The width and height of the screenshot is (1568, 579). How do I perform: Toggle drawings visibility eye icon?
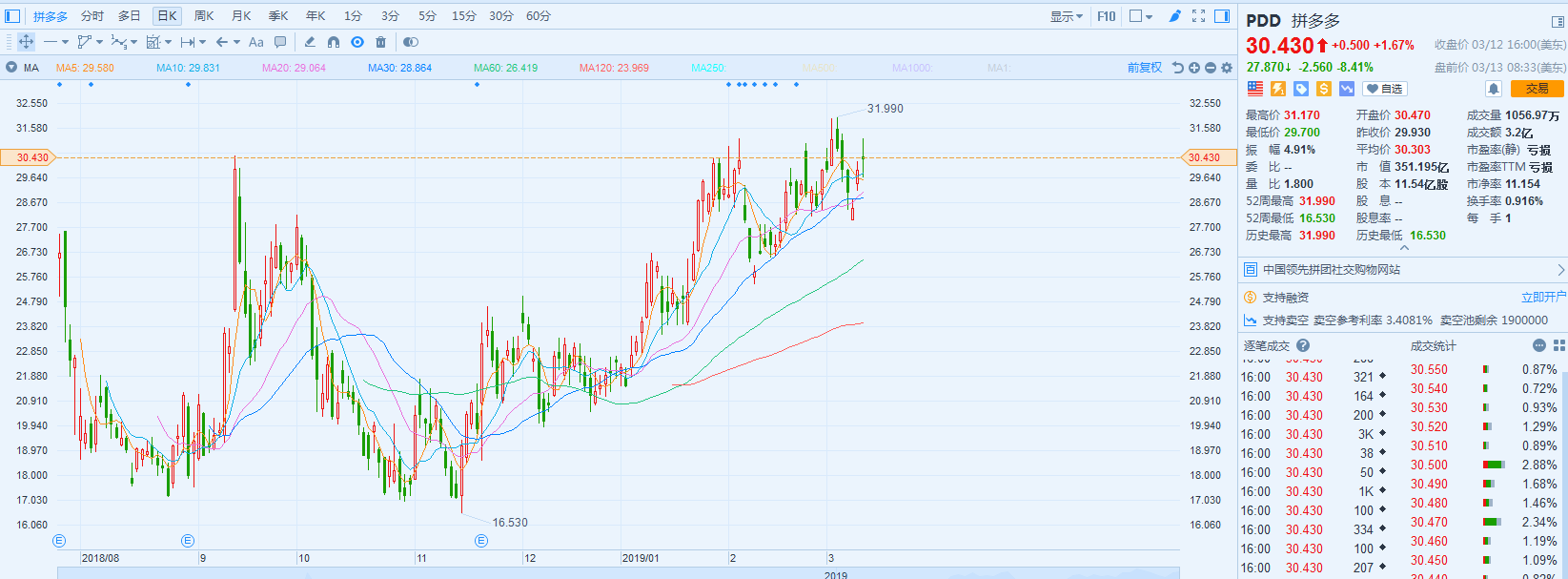pyautogui.click(x=357, y=42)
